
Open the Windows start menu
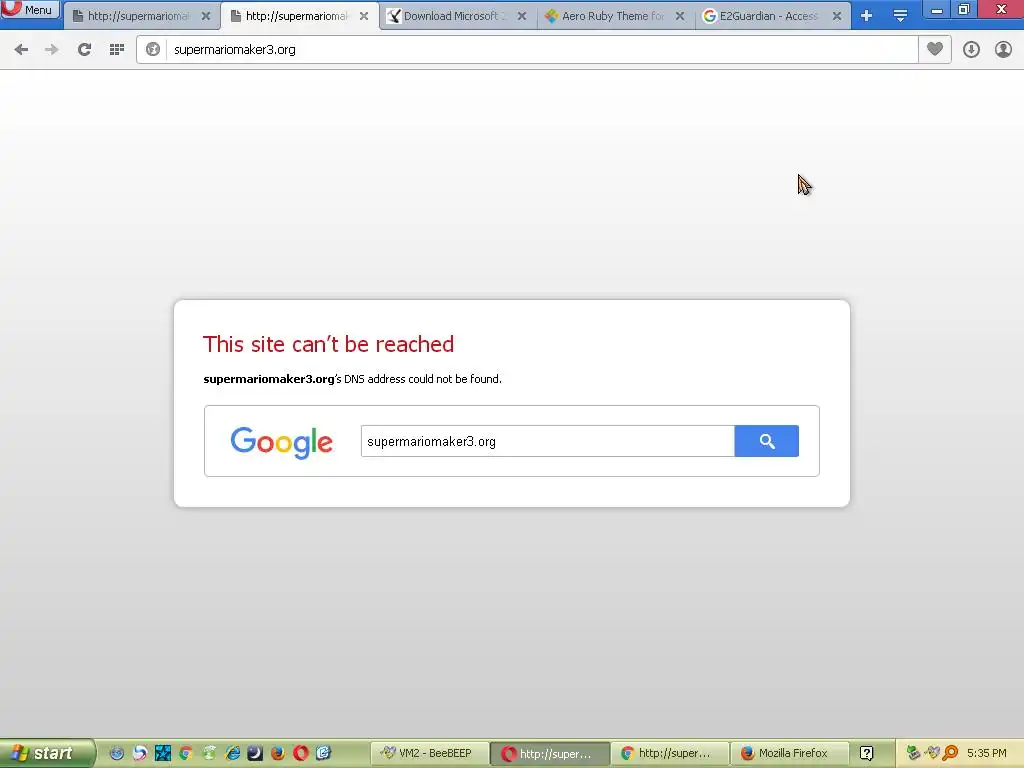point(46,753)
